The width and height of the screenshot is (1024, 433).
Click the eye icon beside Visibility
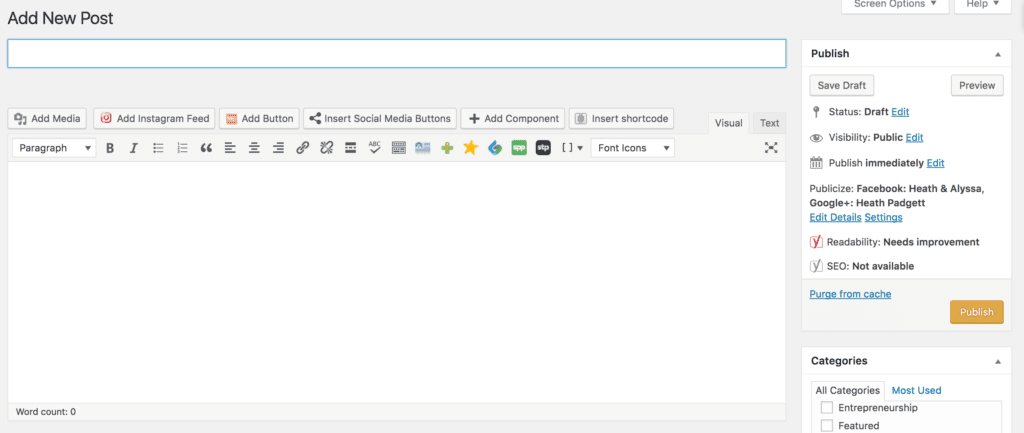click(x=816, y=138)
